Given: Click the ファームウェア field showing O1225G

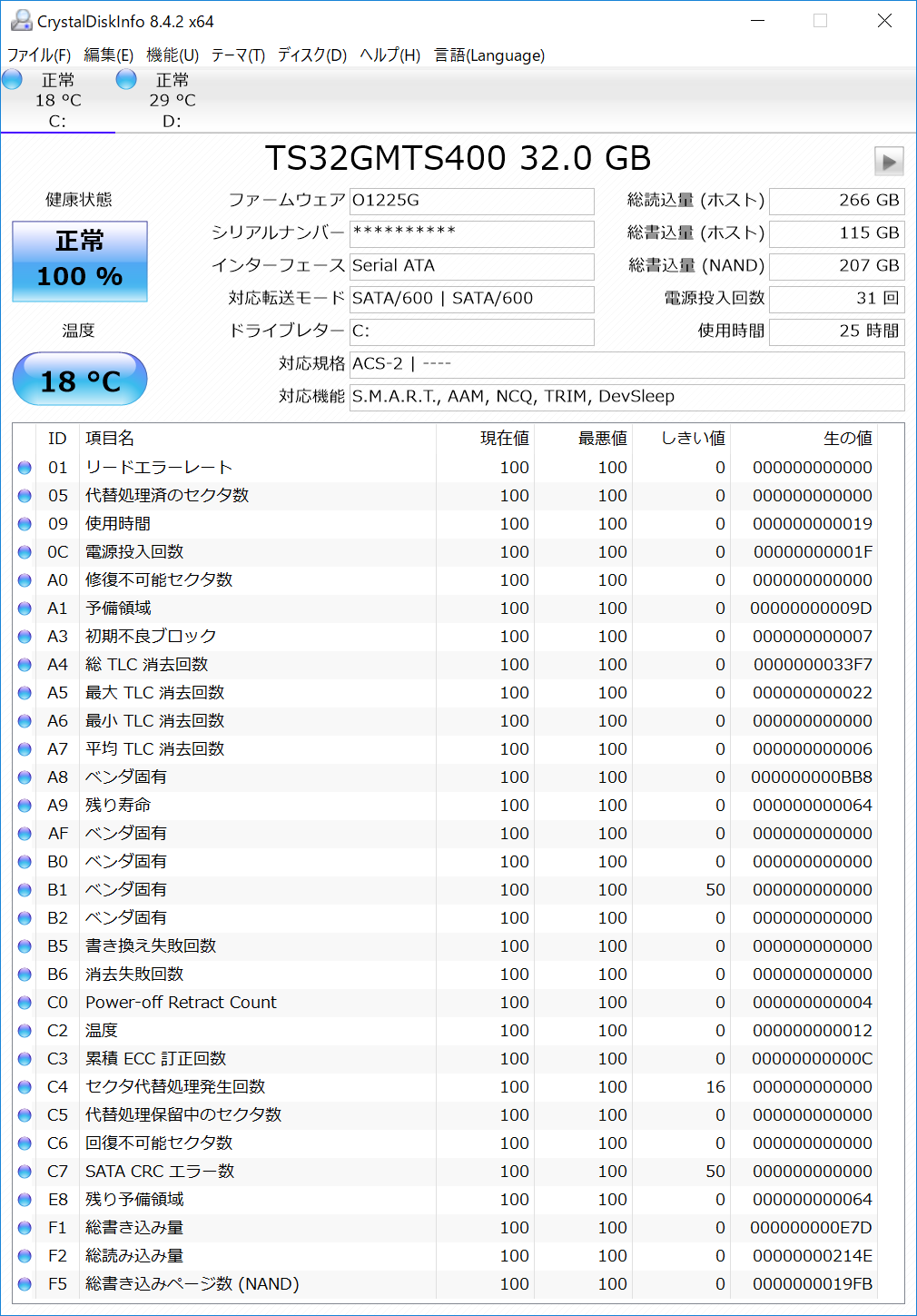Looking at the screenshot, I should click(471, 201).
